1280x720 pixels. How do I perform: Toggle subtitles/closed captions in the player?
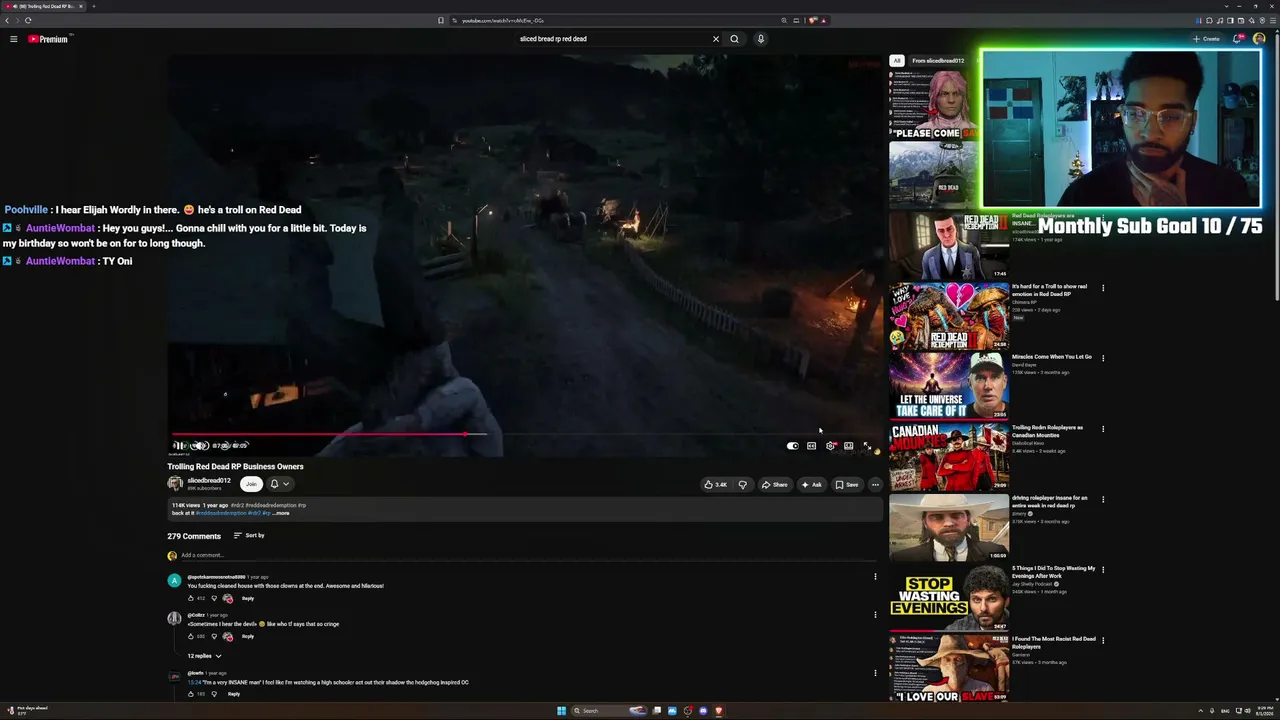(x=811, y=446)
